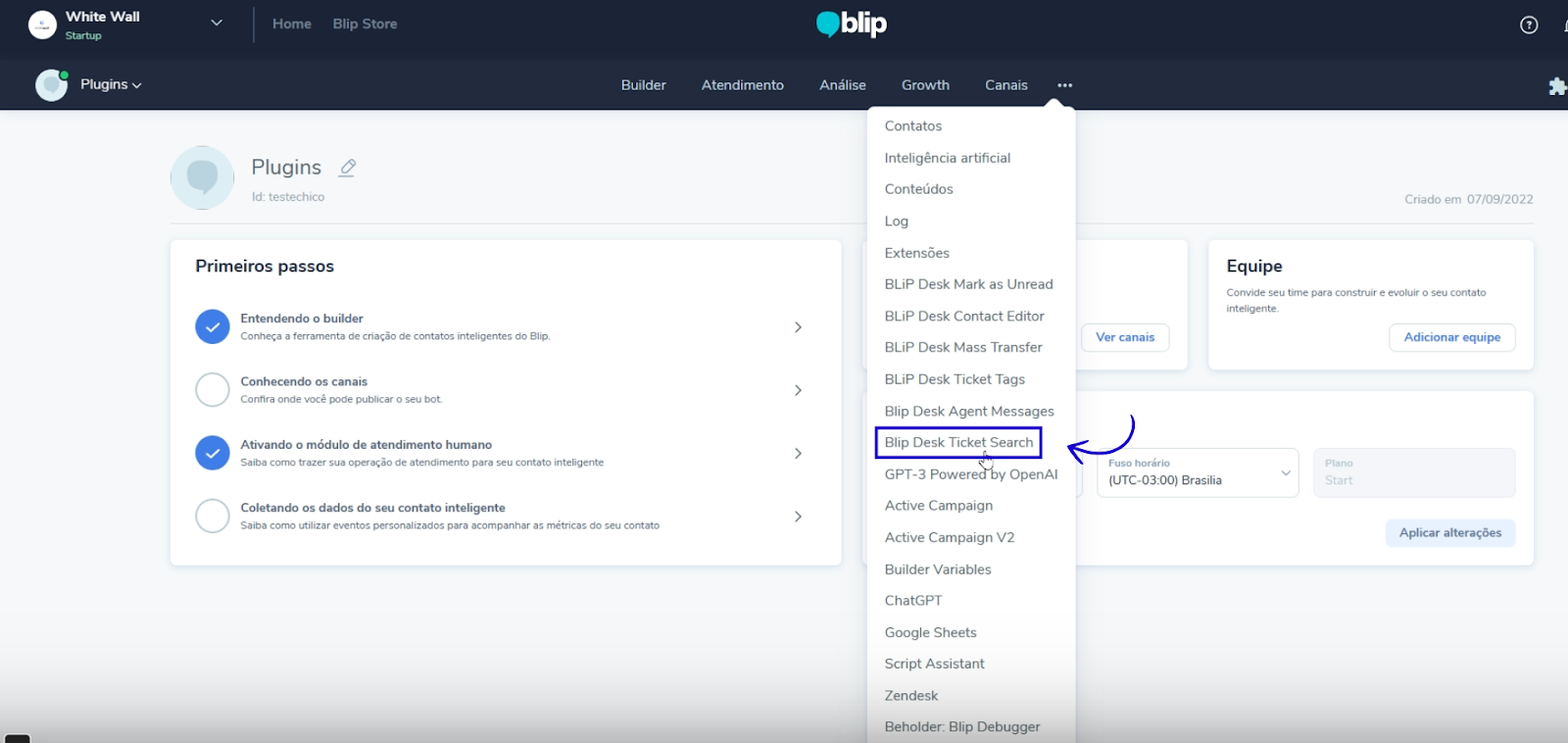
Task: Open BLiP Desk Ticket Tags
Action: click(955, 379)
